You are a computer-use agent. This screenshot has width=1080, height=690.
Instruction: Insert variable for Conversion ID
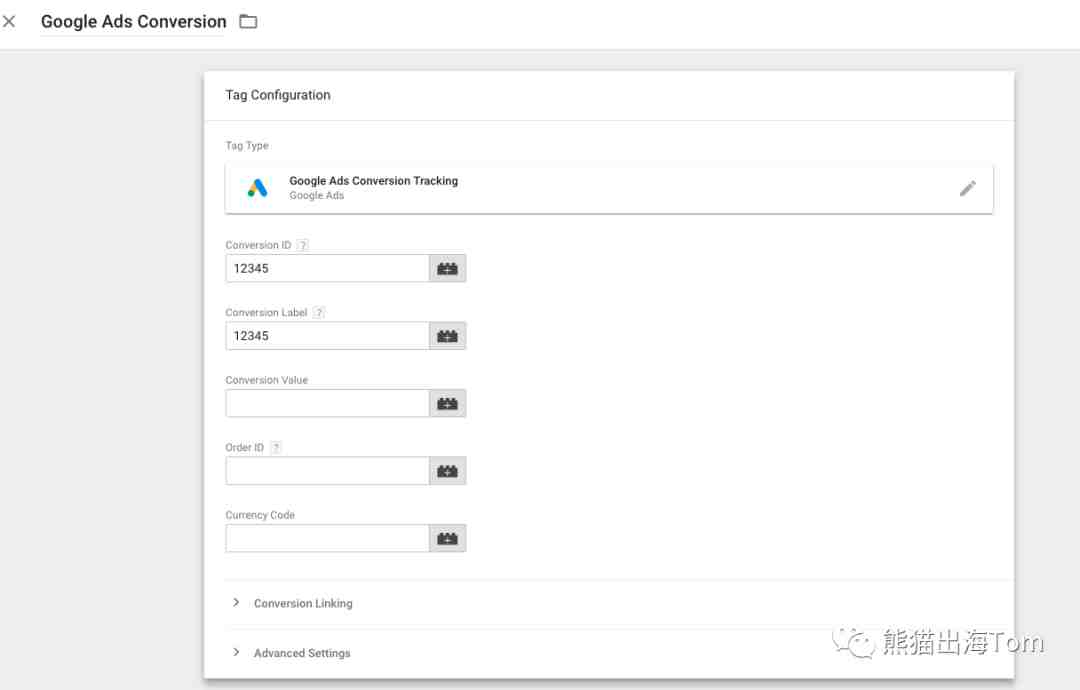[448, 269]
